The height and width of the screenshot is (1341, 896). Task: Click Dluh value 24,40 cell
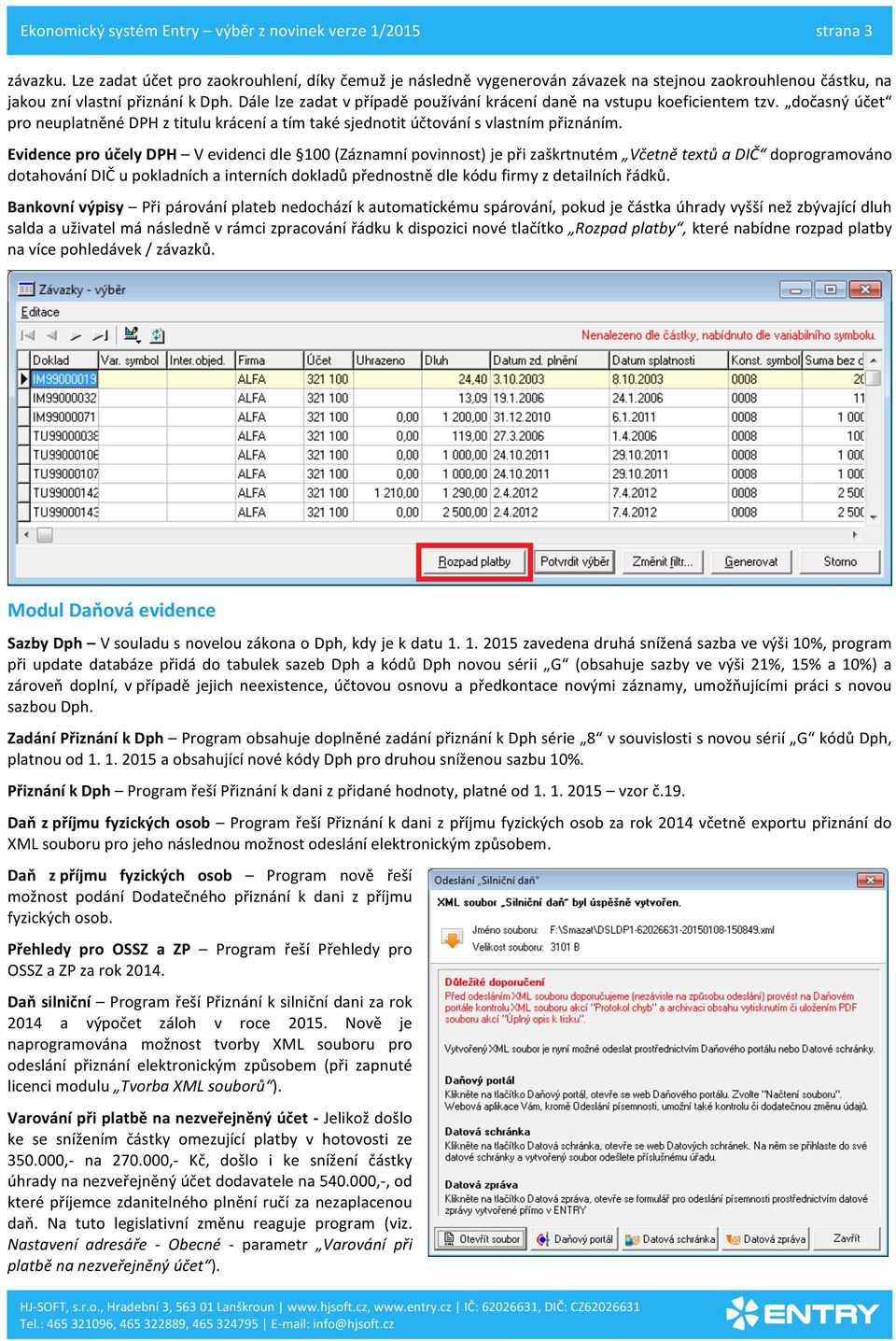455,379
